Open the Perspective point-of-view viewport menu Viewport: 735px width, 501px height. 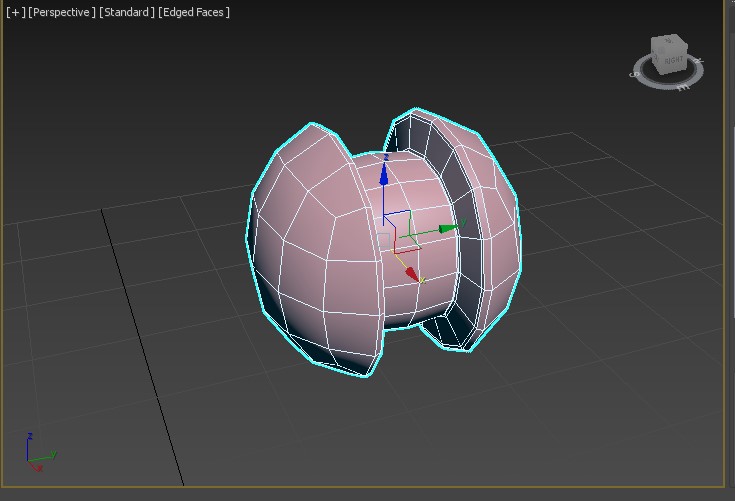coord(62,12)
